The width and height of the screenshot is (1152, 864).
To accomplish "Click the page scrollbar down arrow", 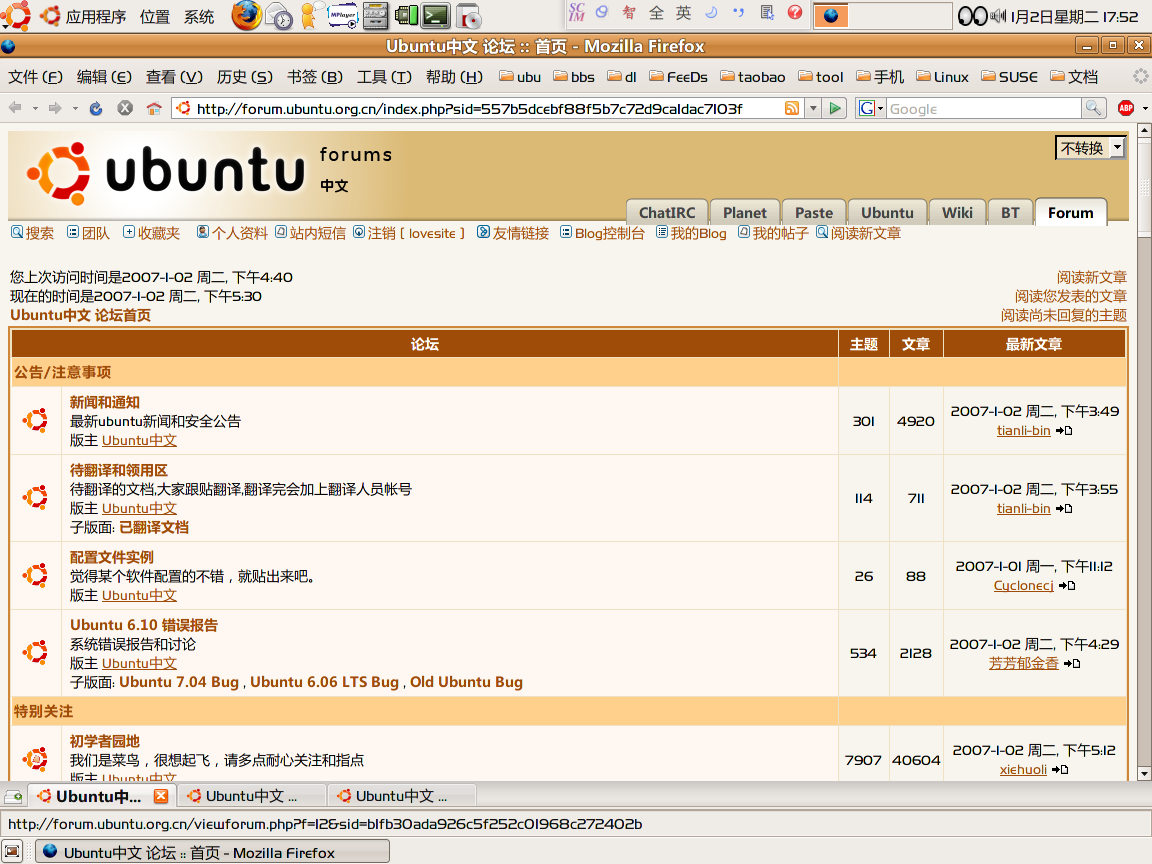I will coord(1144,774).
